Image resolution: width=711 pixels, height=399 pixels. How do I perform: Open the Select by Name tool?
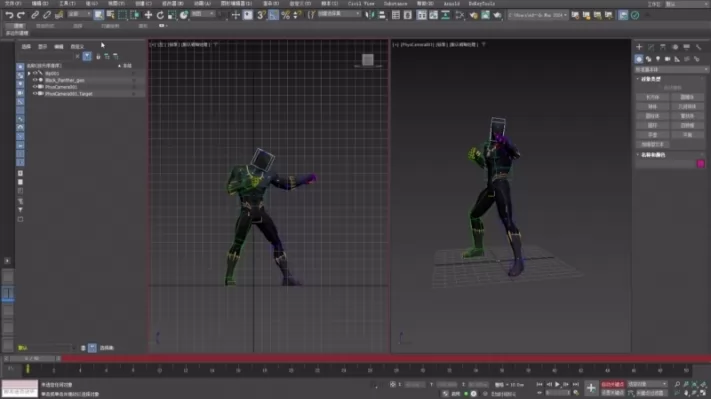[110, 15]
